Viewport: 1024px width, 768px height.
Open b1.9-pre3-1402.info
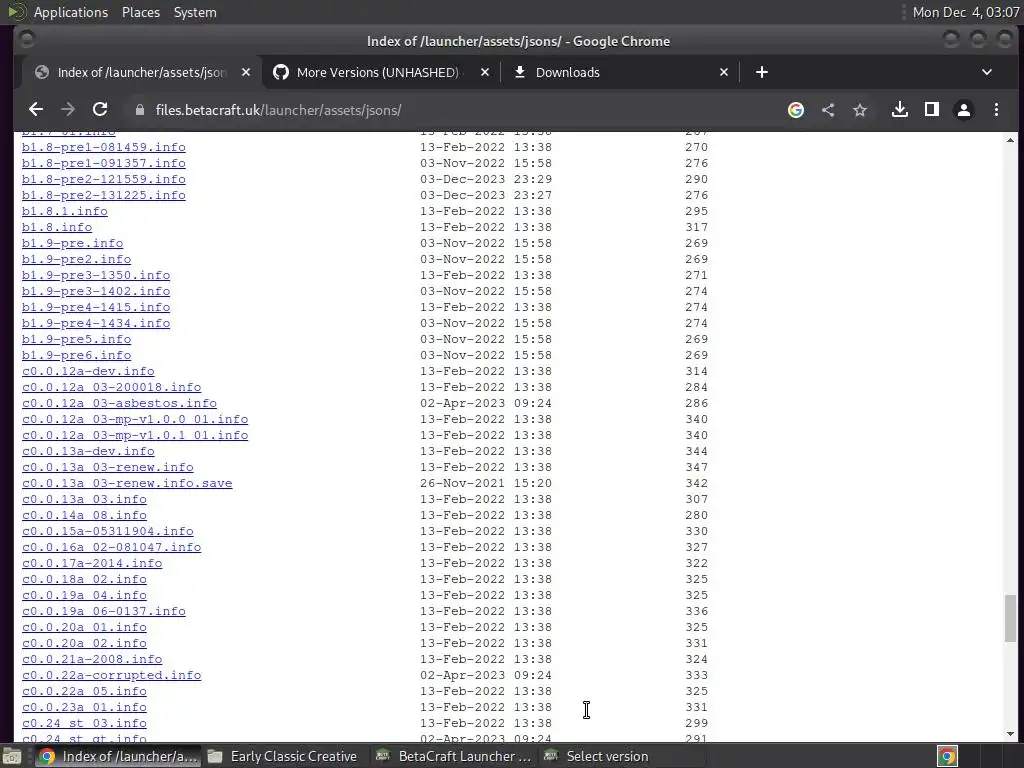tap(95, 291)
